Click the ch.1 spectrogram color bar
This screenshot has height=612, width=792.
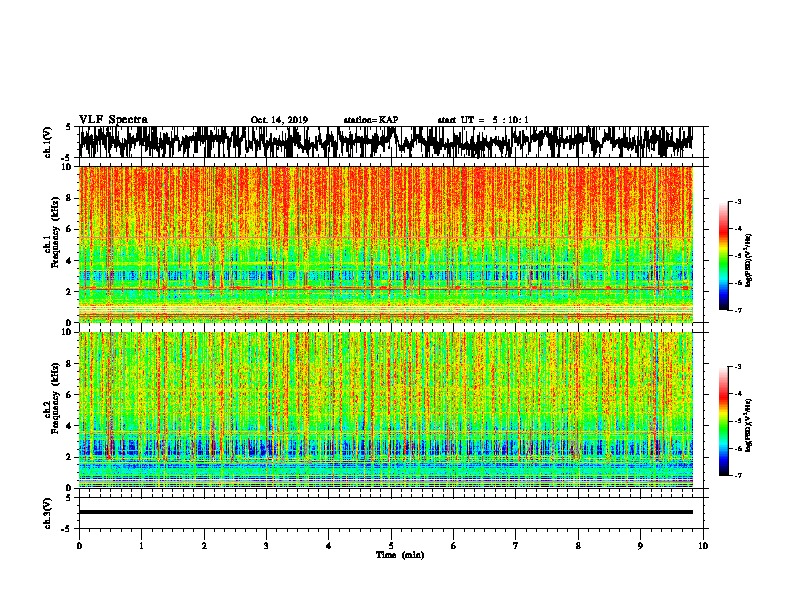724,256
